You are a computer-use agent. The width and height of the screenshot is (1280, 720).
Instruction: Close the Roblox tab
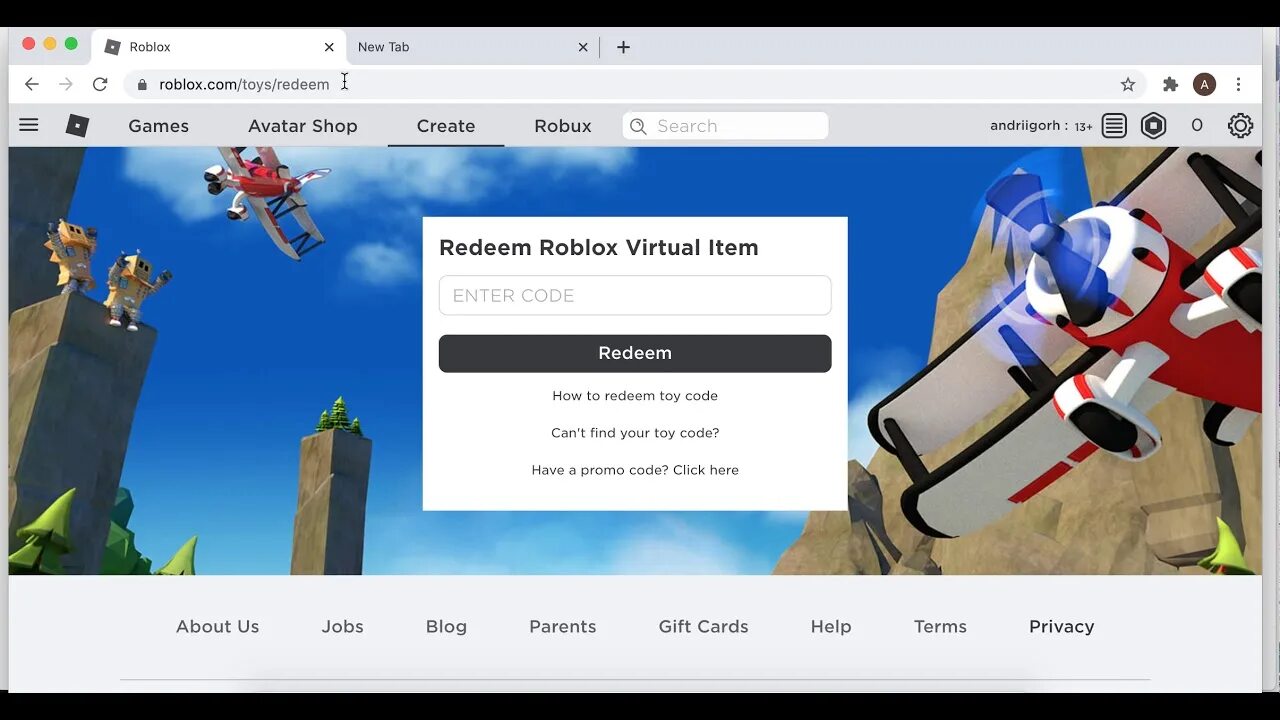pyautogui.click(x=329, y=47)
